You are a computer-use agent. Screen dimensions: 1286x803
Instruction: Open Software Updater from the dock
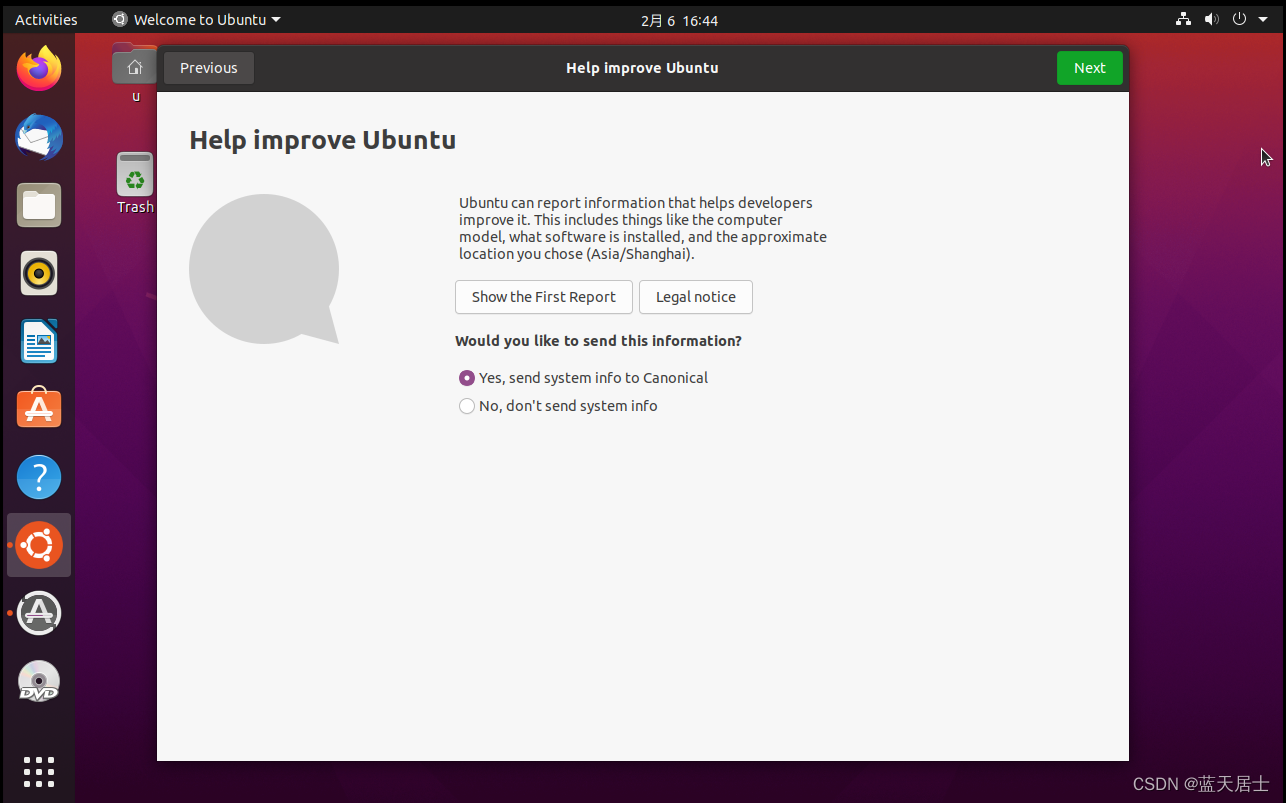[38, 613]
